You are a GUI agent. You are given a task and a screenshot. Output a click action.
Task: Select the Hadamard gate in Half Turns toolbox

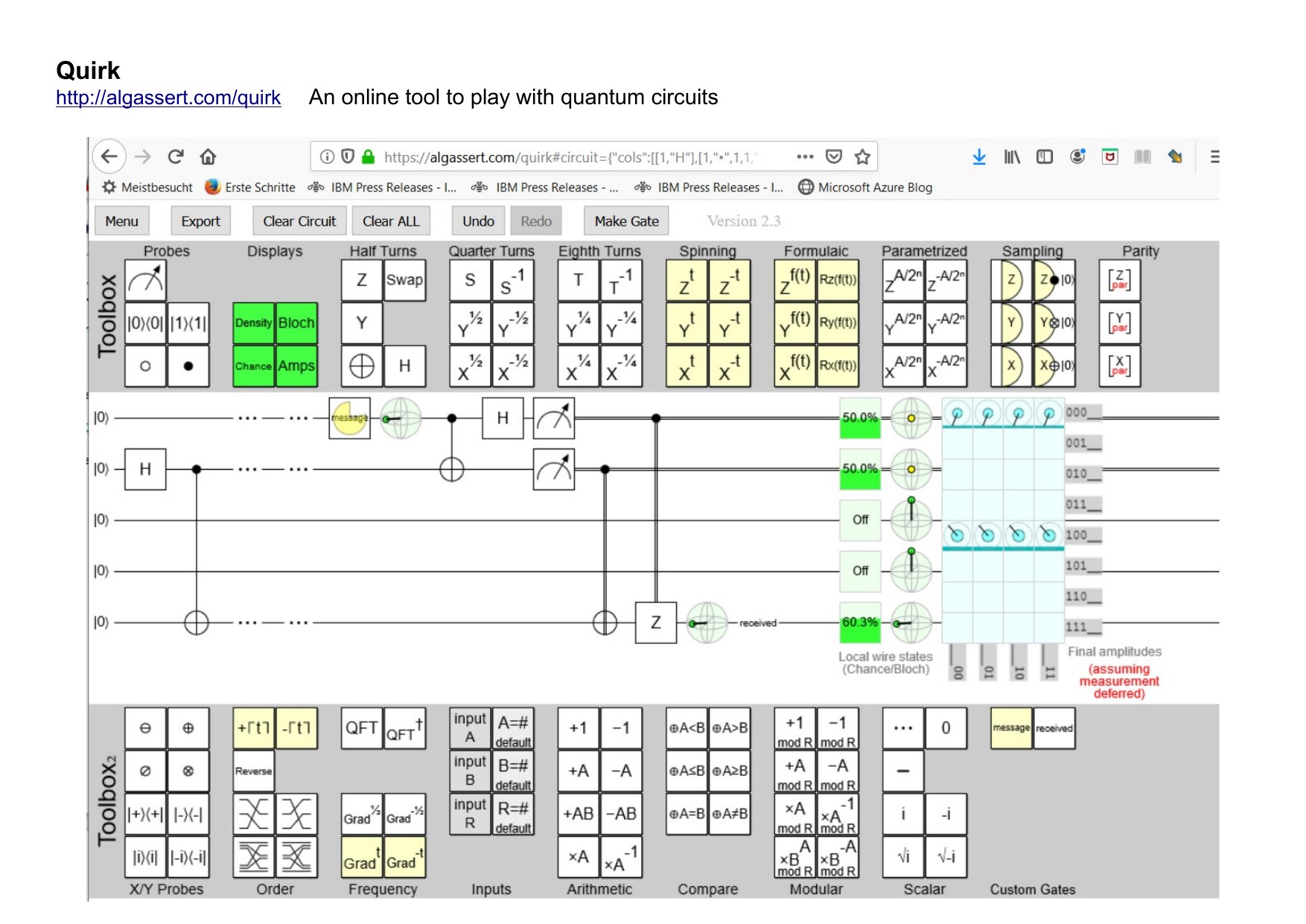(404, 366)
